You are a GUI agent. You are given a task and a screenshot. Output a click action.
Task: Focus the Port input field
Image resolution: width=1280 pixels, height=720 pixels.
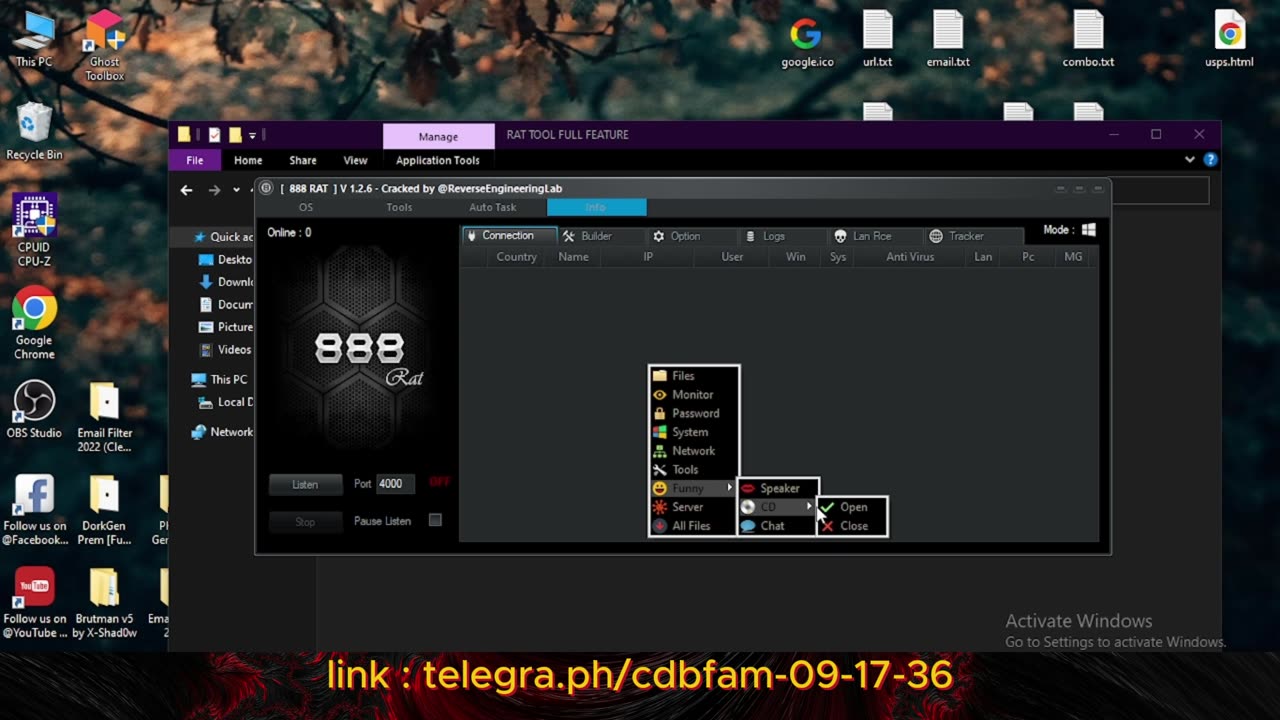click(x=396, y=484)
